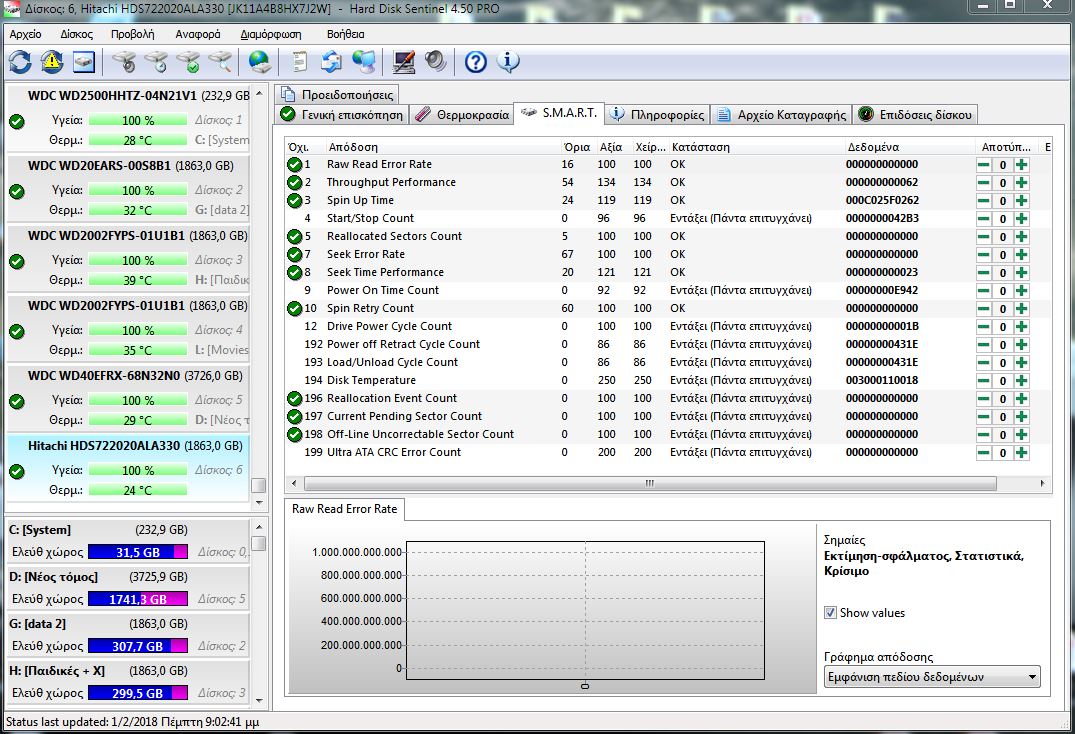Toggle the Show values checkbox
The height and width of the screenshot is (734, 1075).
click(830, 613)
